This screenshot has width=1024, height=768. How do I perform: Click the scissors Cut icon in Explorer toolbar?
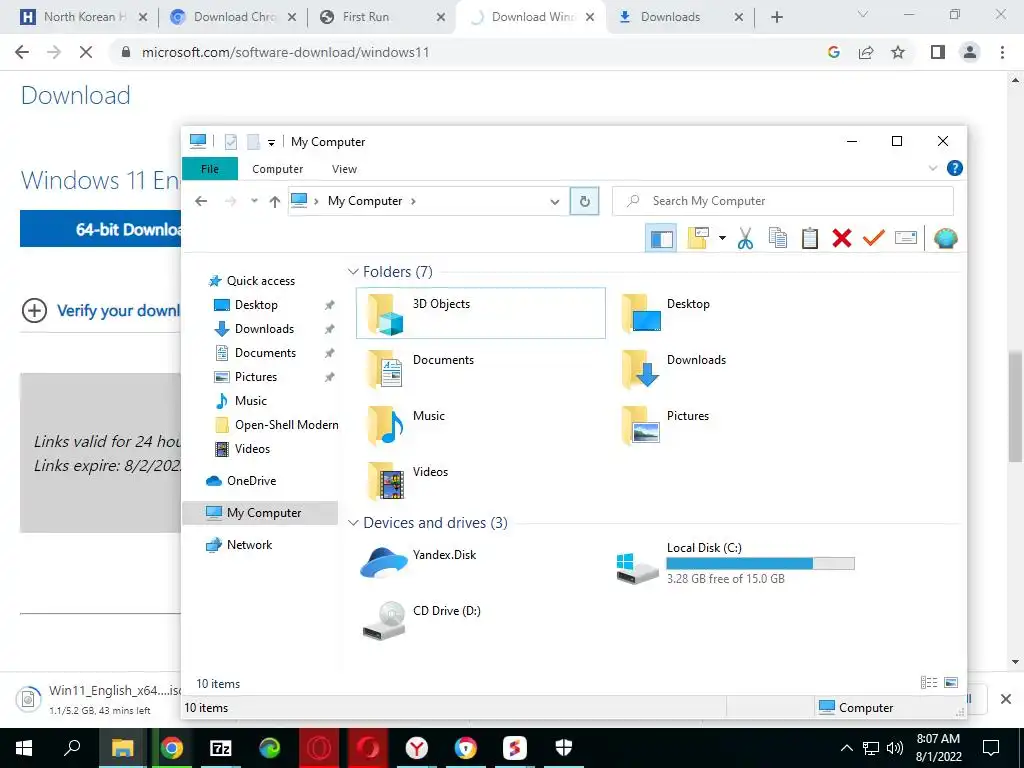pos(745,238)
